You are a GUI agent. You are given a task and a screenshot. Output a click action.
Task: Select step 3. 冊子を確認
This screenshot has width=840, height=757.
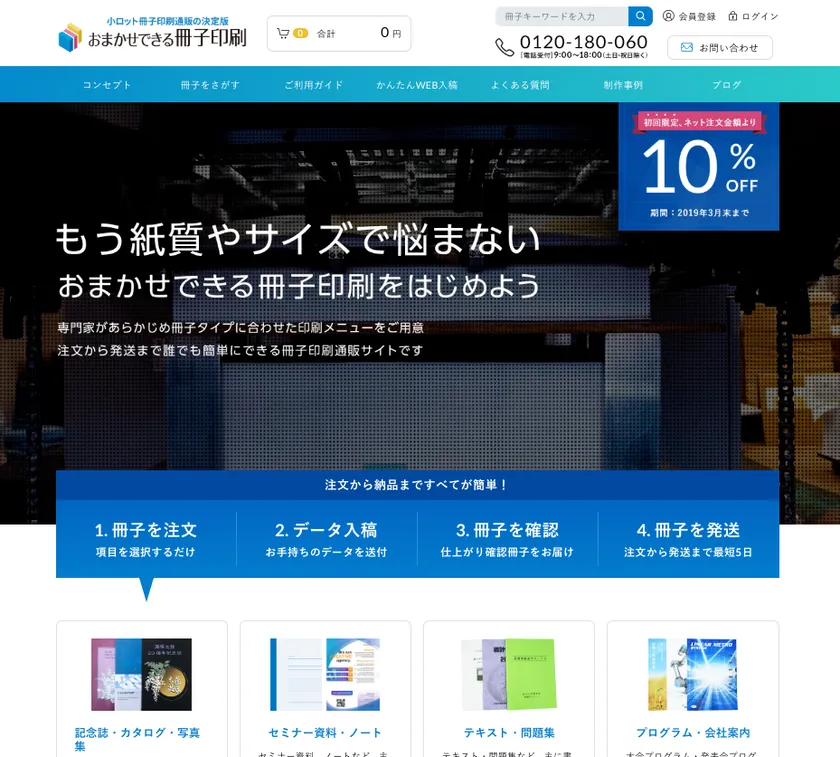pyautogui.click(x=507, y=539)
